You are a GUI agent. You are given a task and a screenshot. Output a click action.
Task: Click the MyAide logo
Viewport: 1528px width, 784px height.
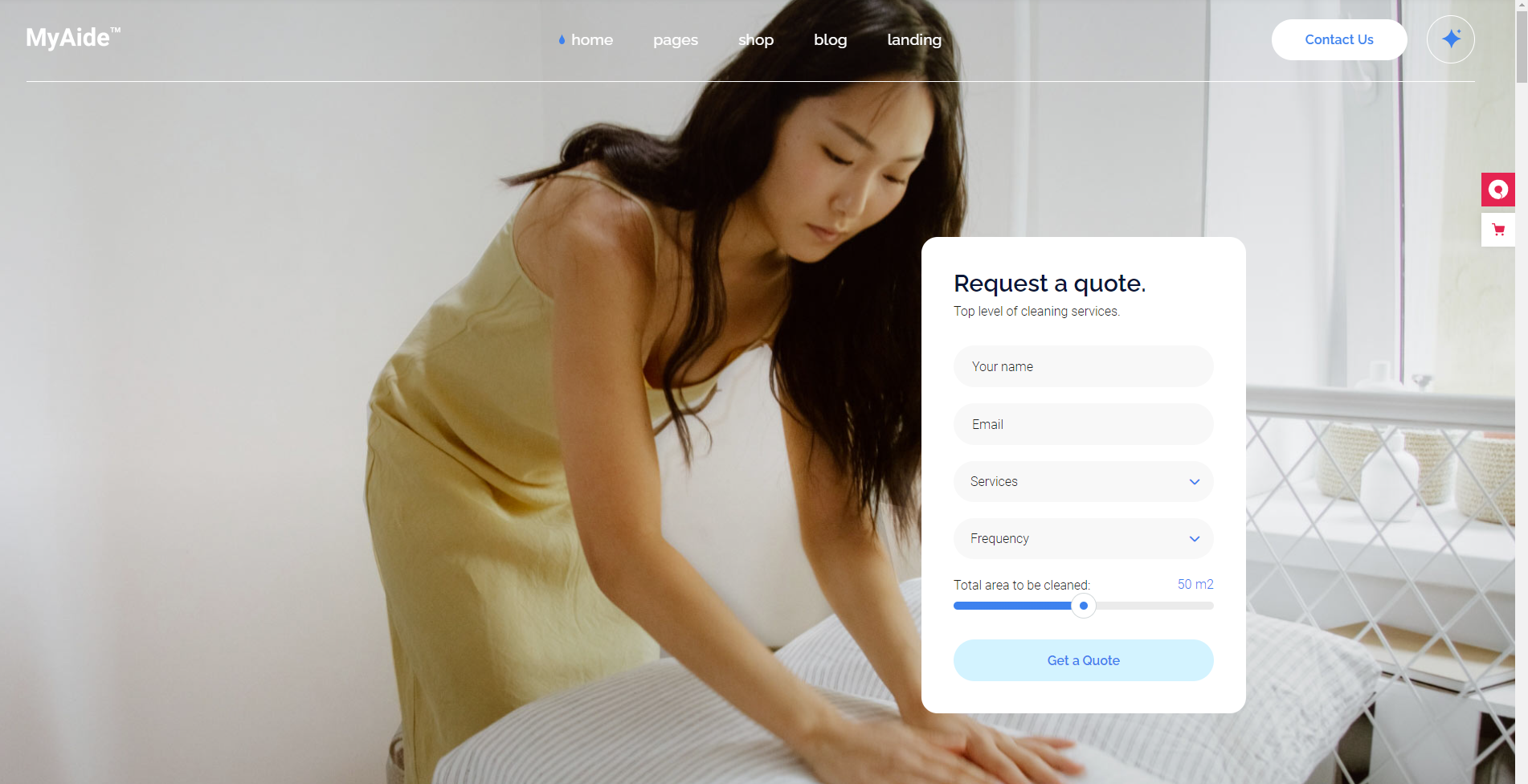click(x=73, y=38)
